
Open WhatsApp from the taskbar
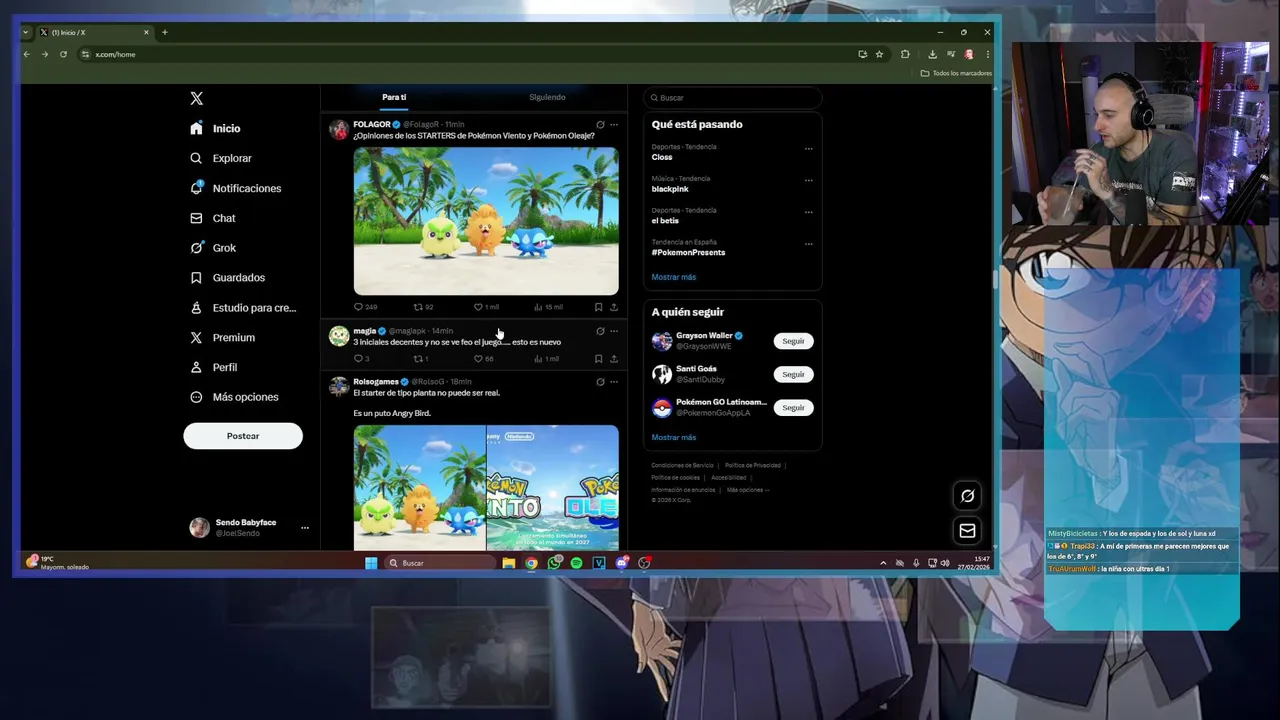[554, 563]
